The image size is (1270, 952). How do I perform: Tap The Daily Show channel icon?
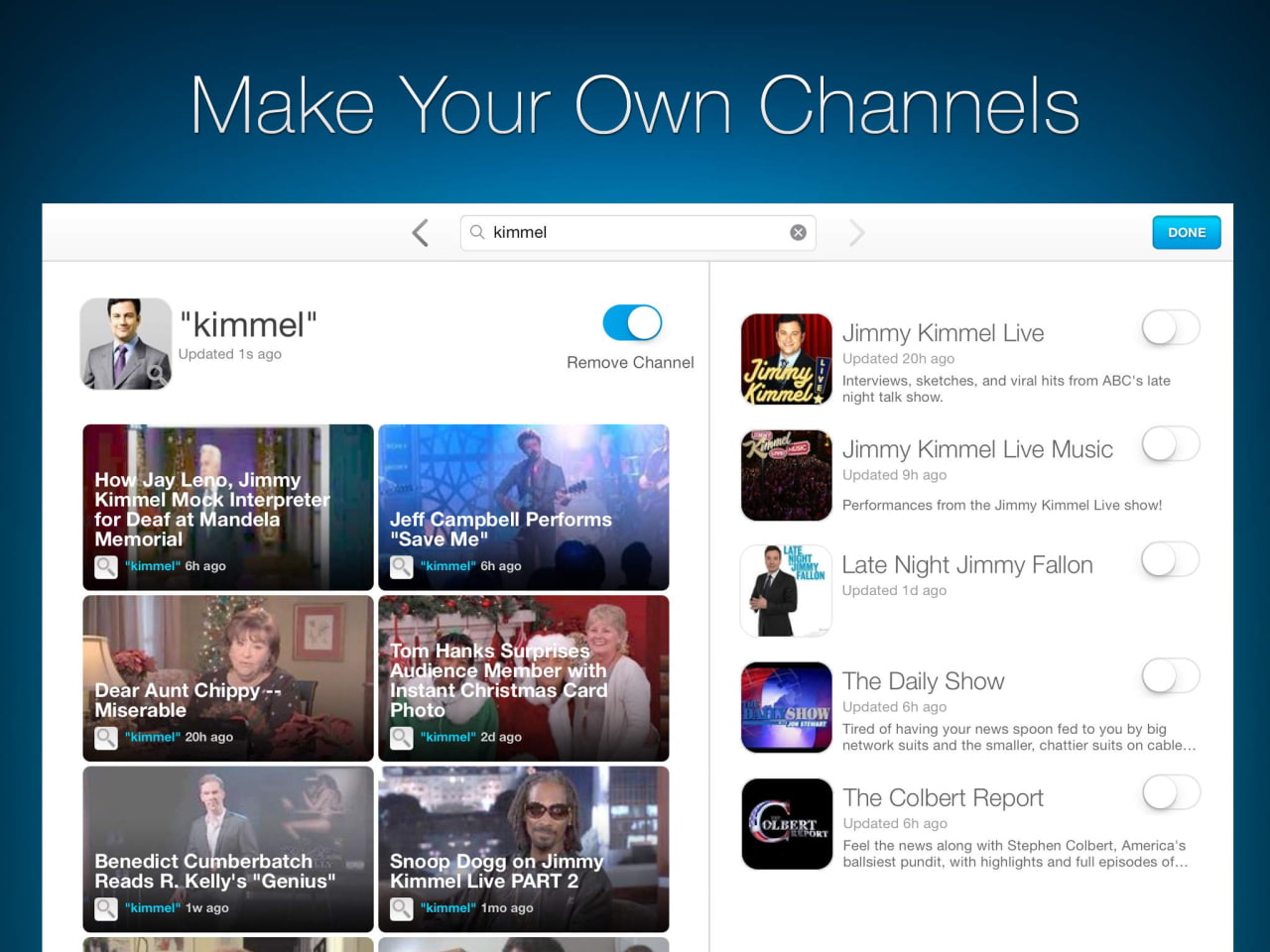point(787,707)
